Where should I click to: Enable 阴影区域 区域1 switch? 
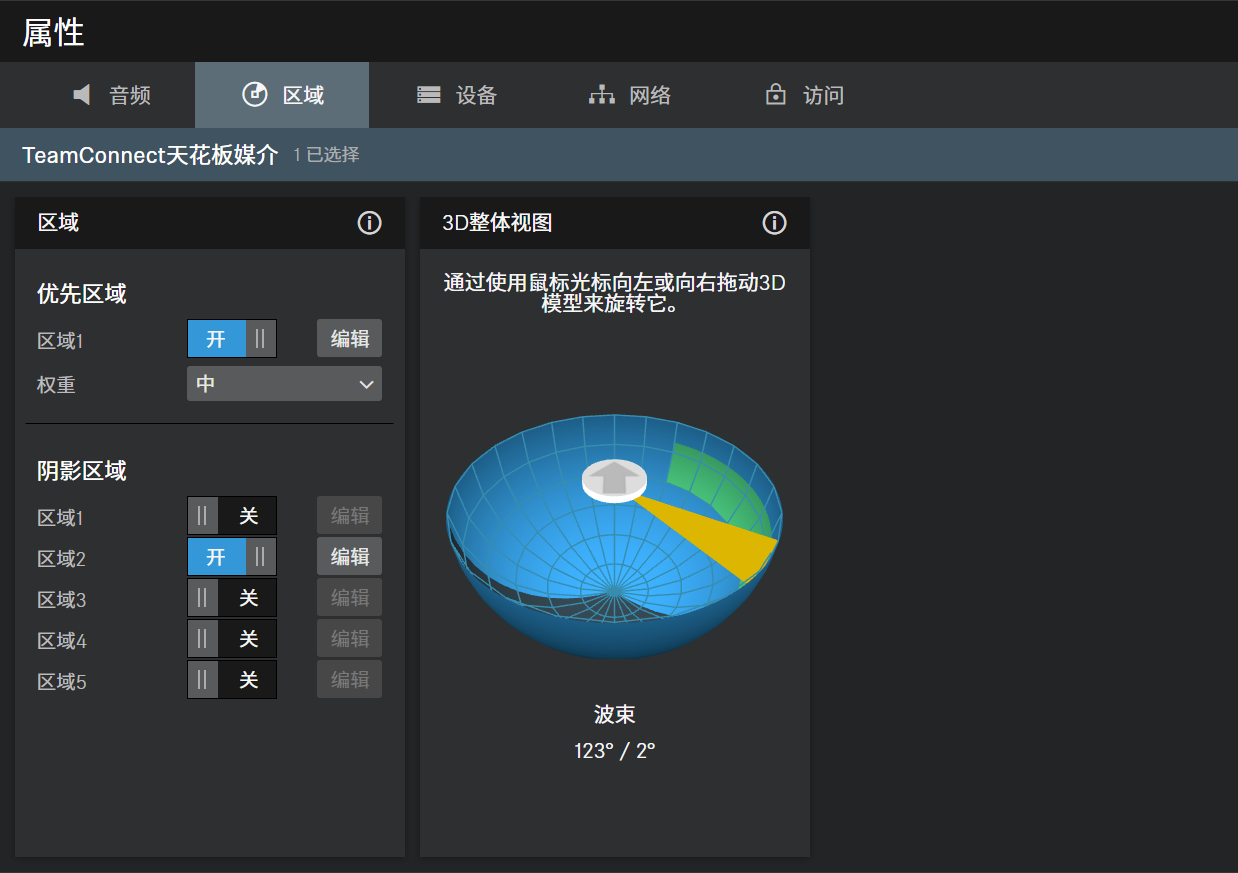tap(232, 516)
